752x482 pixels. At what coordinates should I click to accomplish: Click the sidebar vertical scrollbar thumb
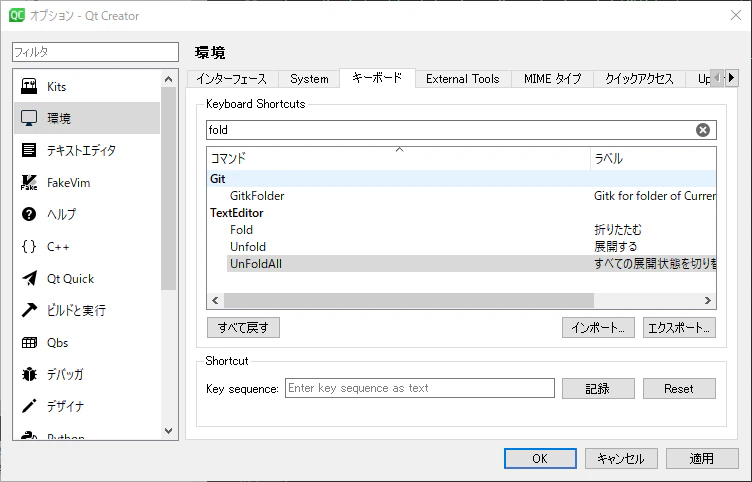[168, 188]
